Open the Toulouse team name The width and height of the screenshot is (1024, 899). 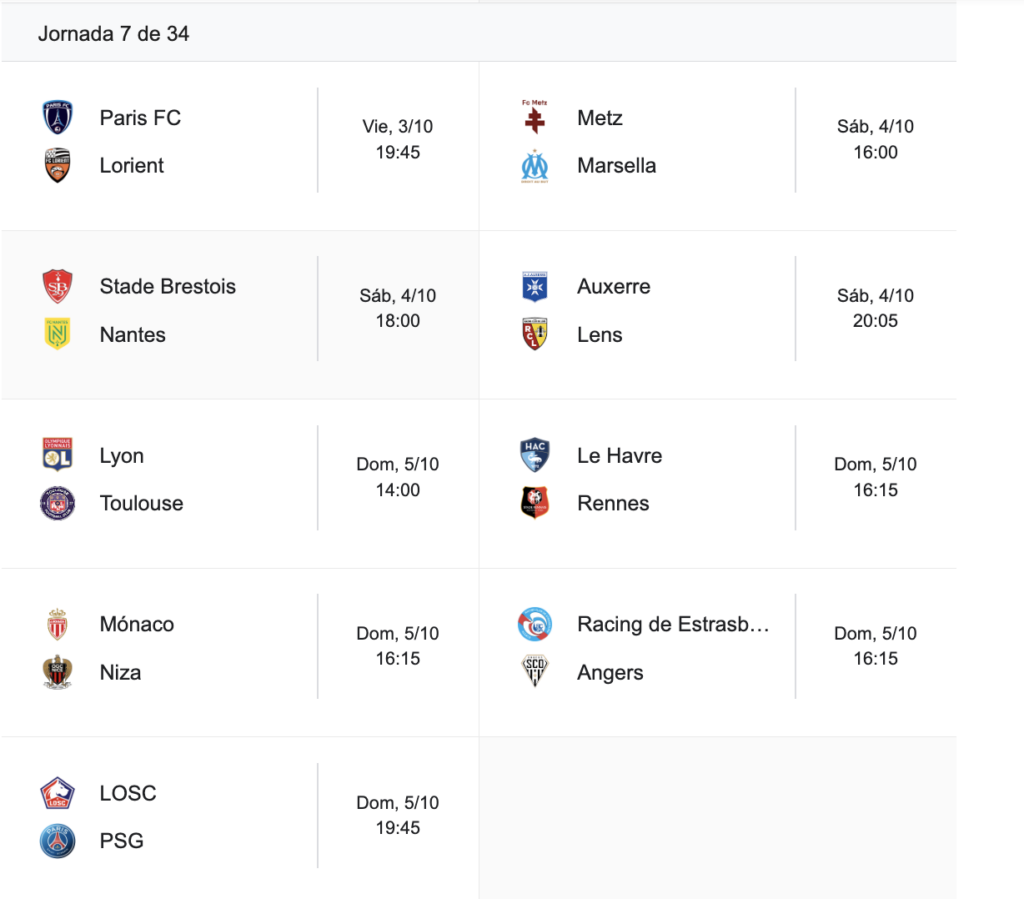[141, 503]
